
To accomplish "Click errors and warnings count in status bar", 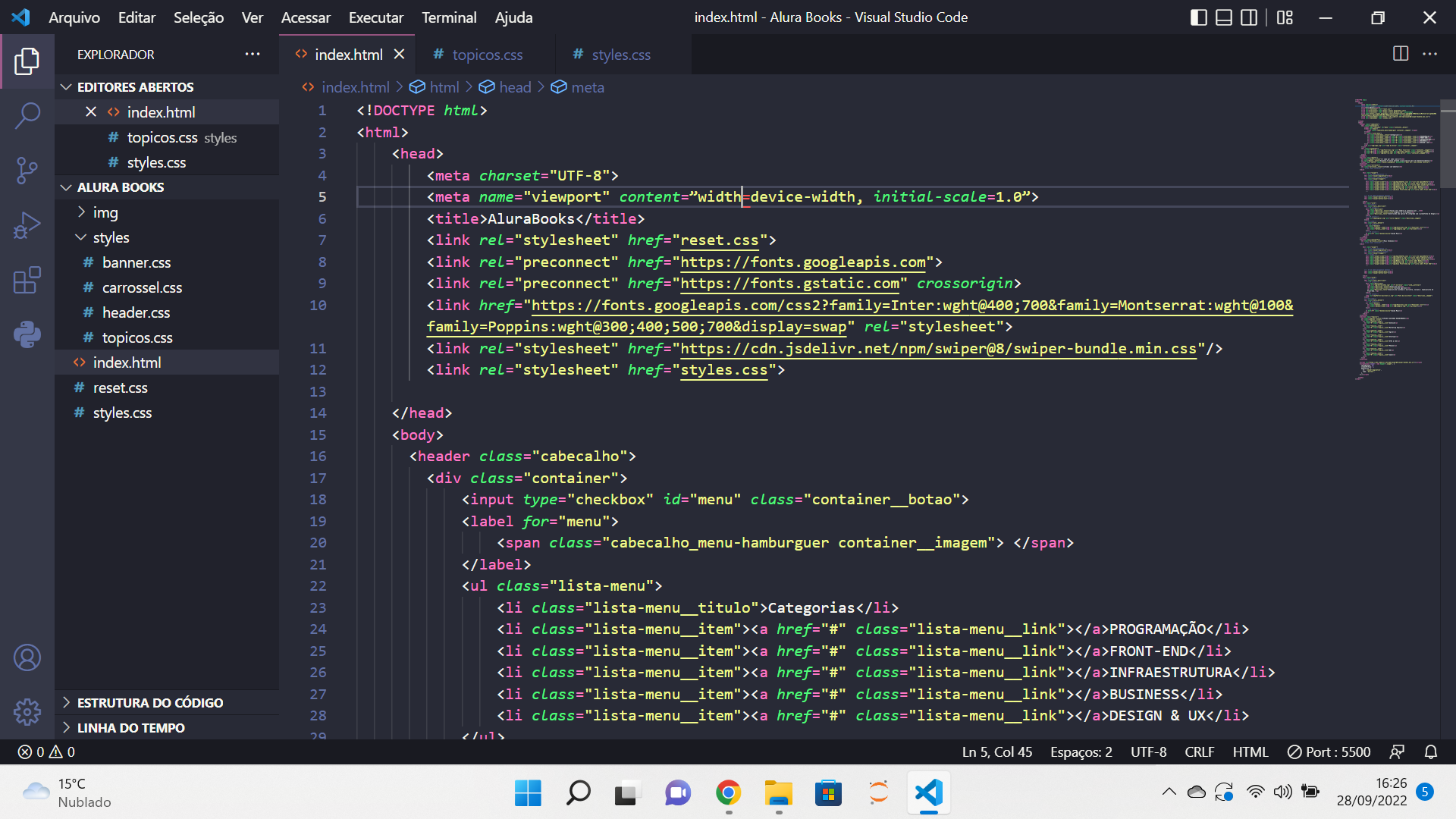I will pos(46,752).
